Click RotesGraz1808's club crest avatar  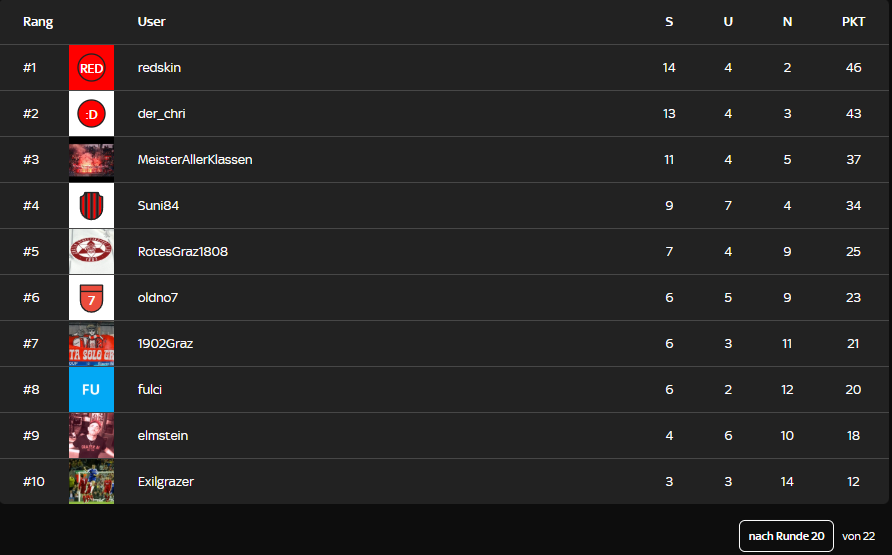pos(91,252)
